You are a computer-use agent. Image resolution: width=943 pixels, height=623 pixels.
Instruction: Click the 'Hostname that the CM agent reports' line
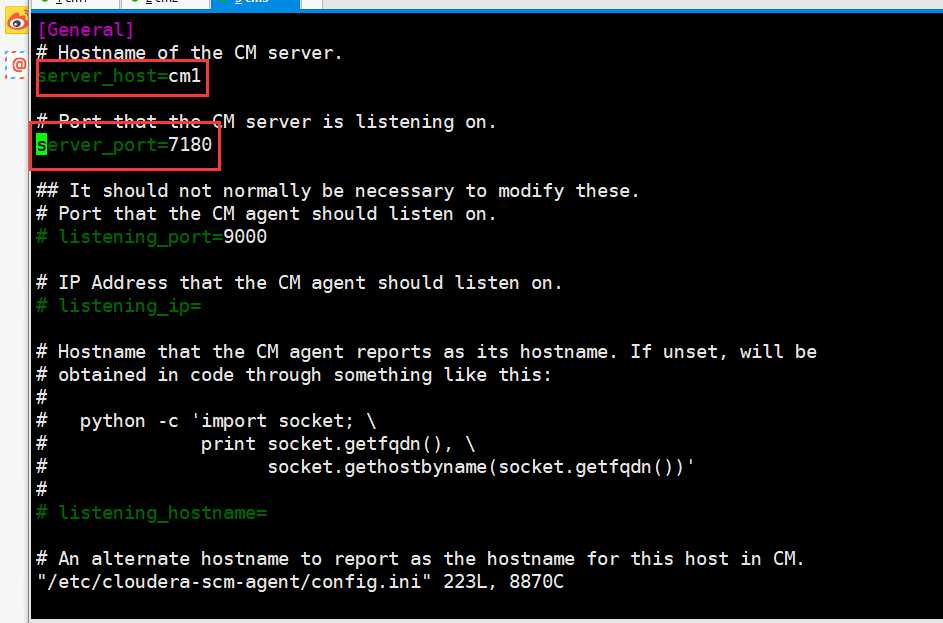pyautogui.click(x=426, y=352)
